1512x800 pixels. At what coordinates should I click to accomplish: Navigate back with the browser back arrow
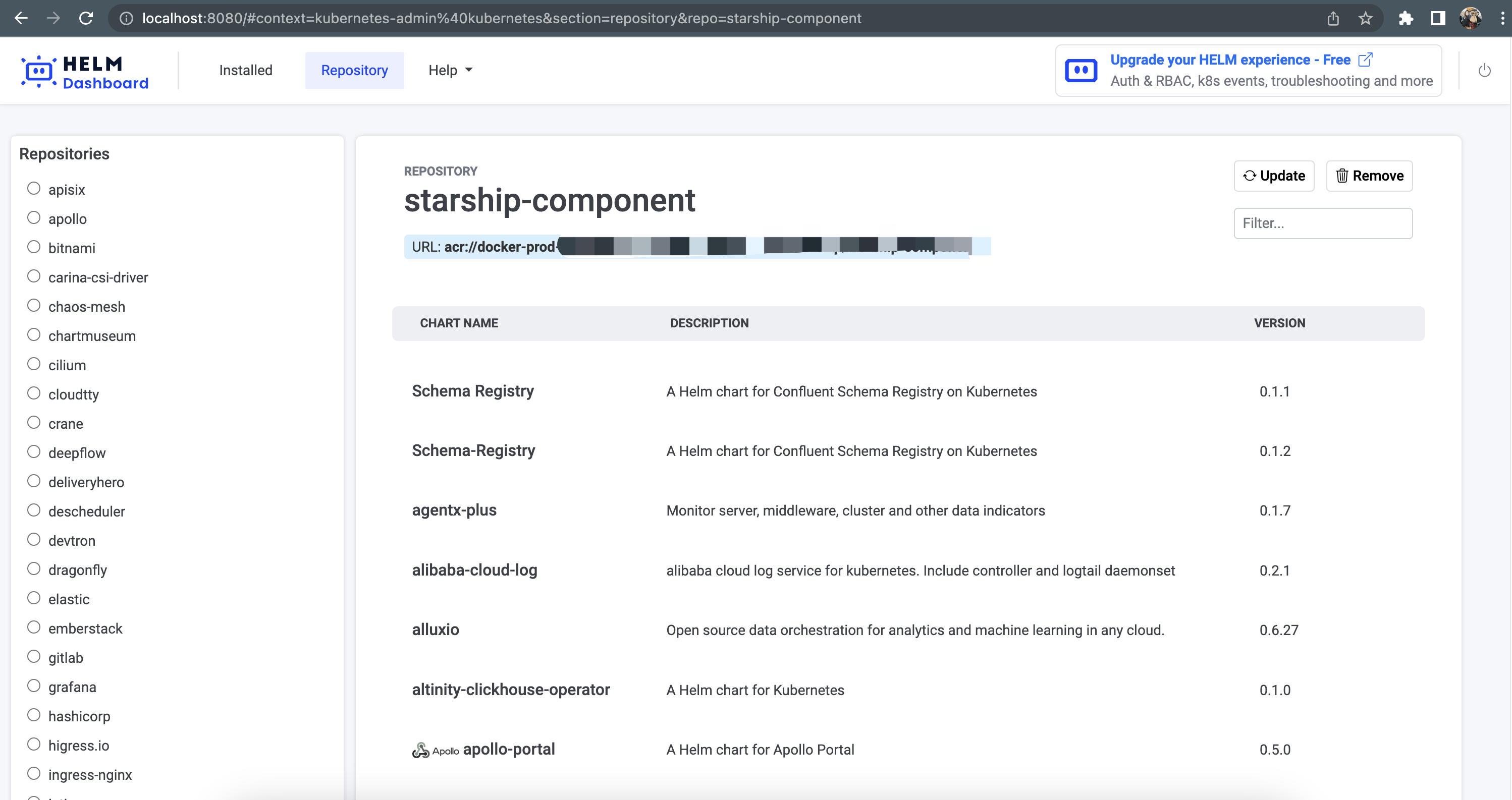pyautogui.click(x=22, y=18)
